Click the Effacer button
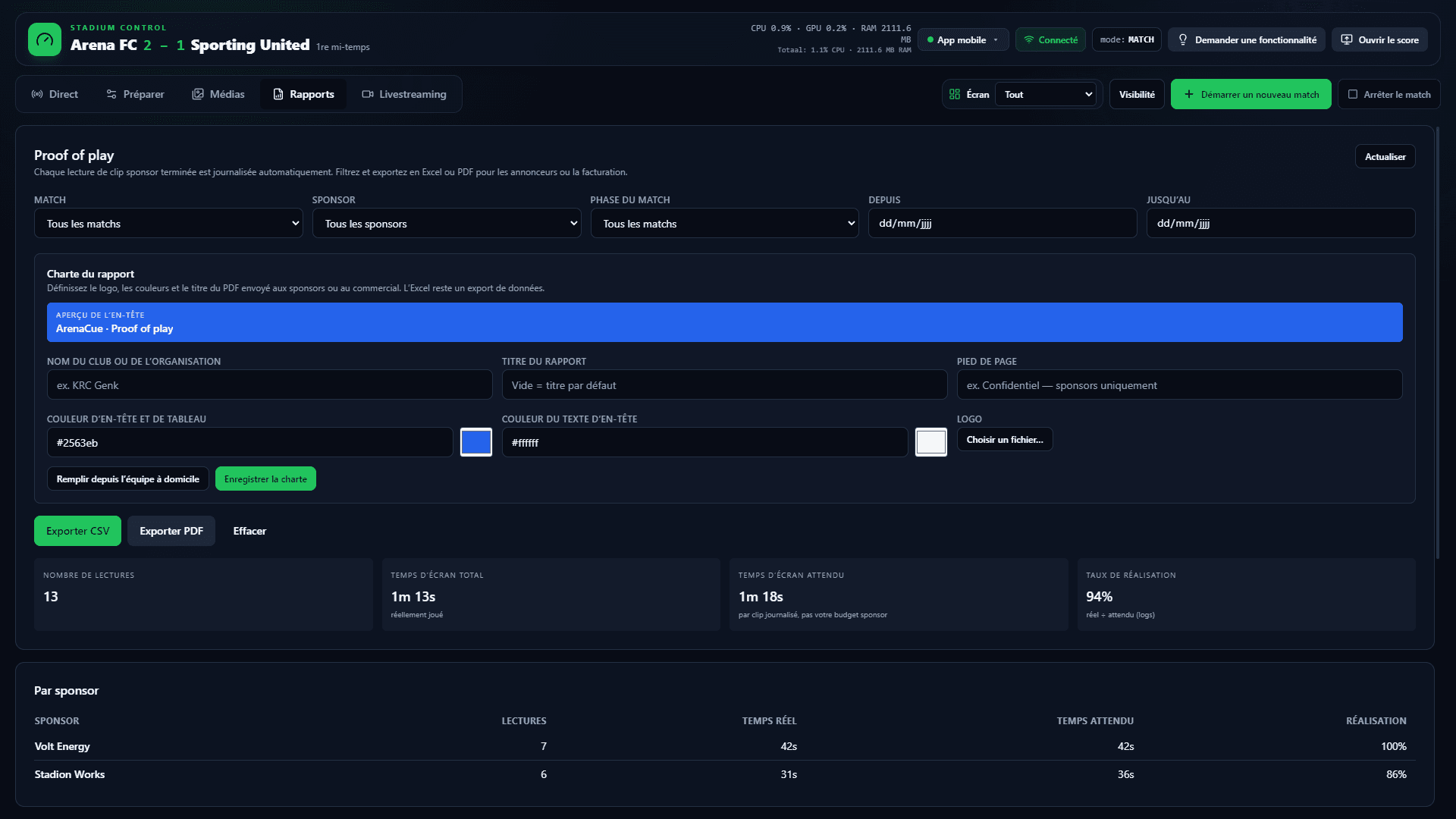 pyautogui.click(x=249, y=531)
